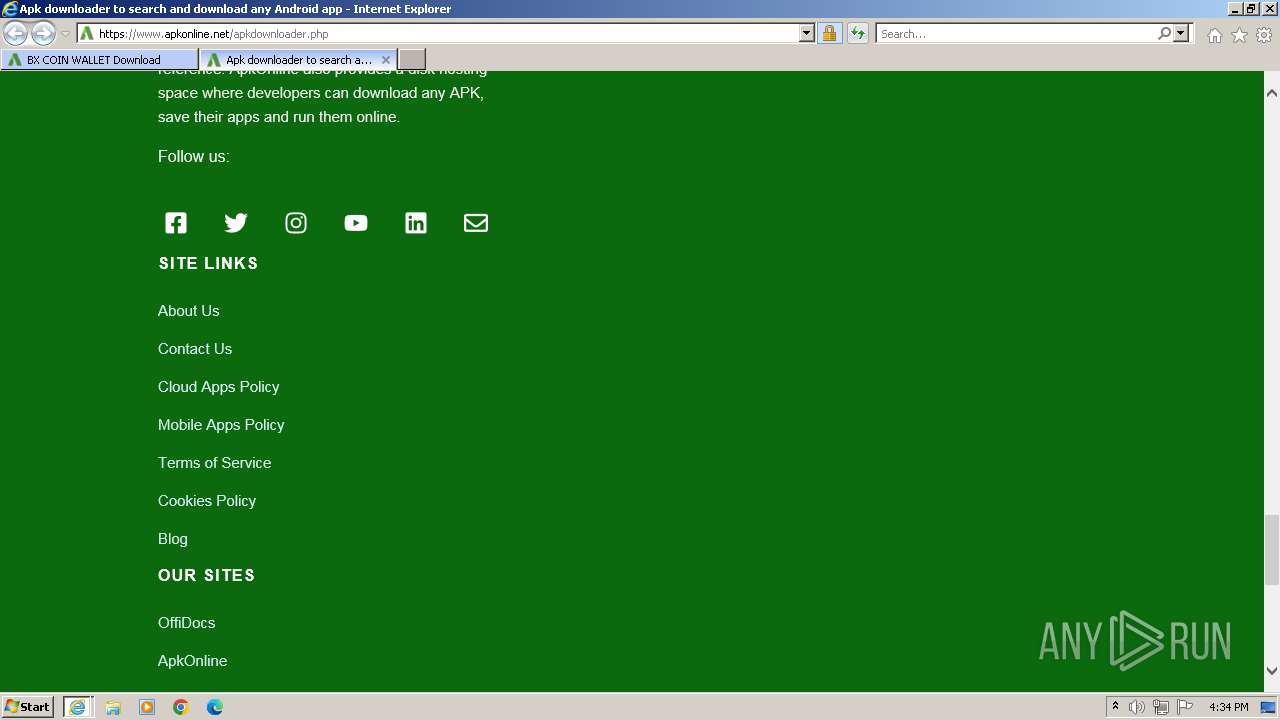Open the LinkedIn social icon
The height and width of the screenshot is (720, 1280).
click(x=416, y=223)
